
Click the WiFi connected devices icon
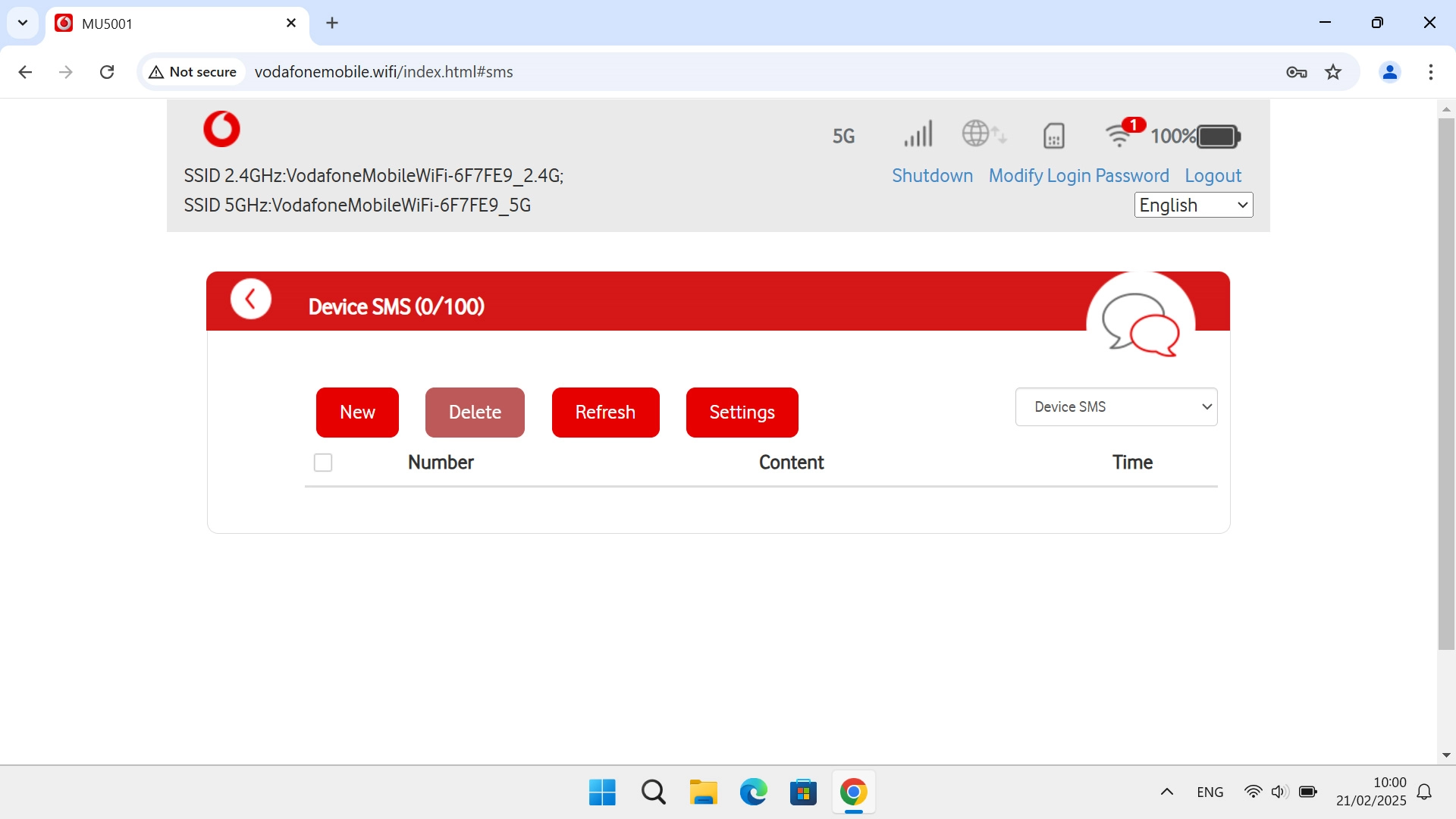pos(1119,135)
